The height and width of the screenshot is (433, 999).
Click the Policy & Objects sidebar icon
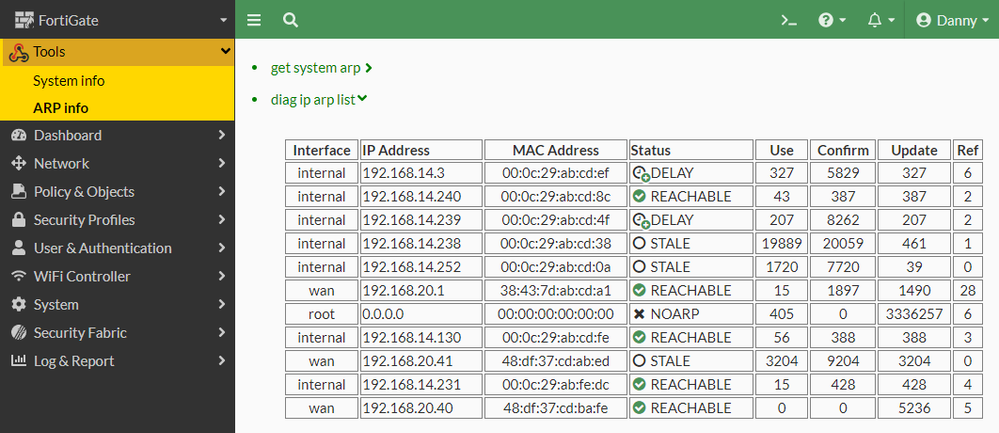(x=18, y=192)
